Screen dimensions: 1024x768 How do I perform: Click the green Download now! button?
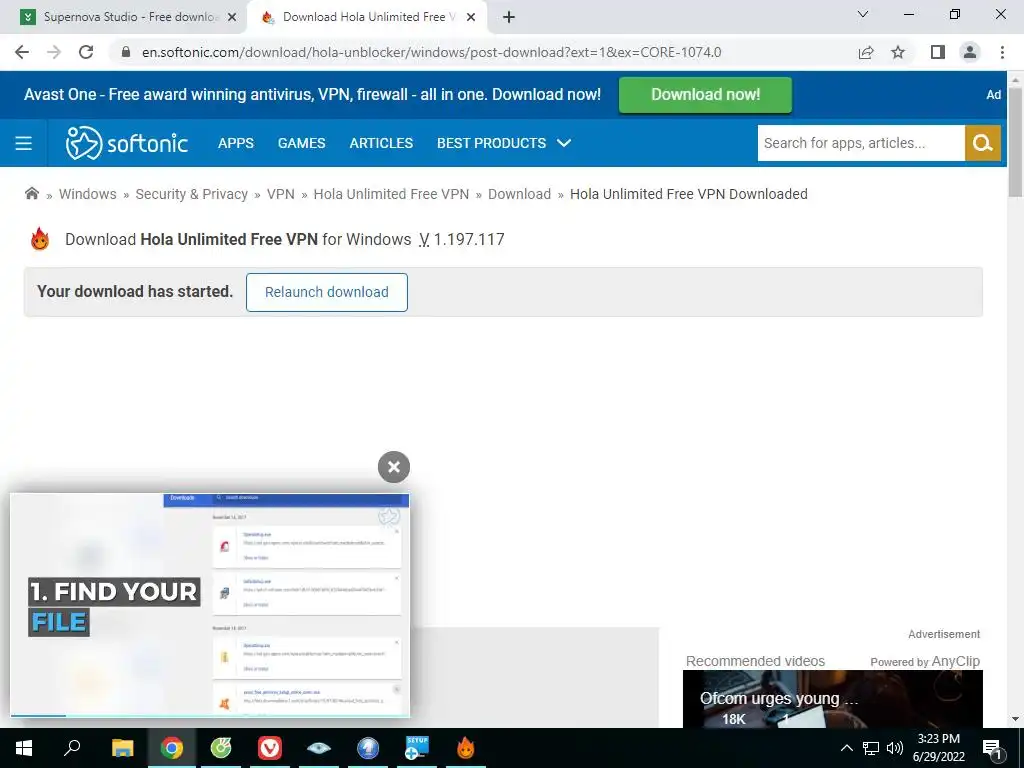[x=705, y=95]
